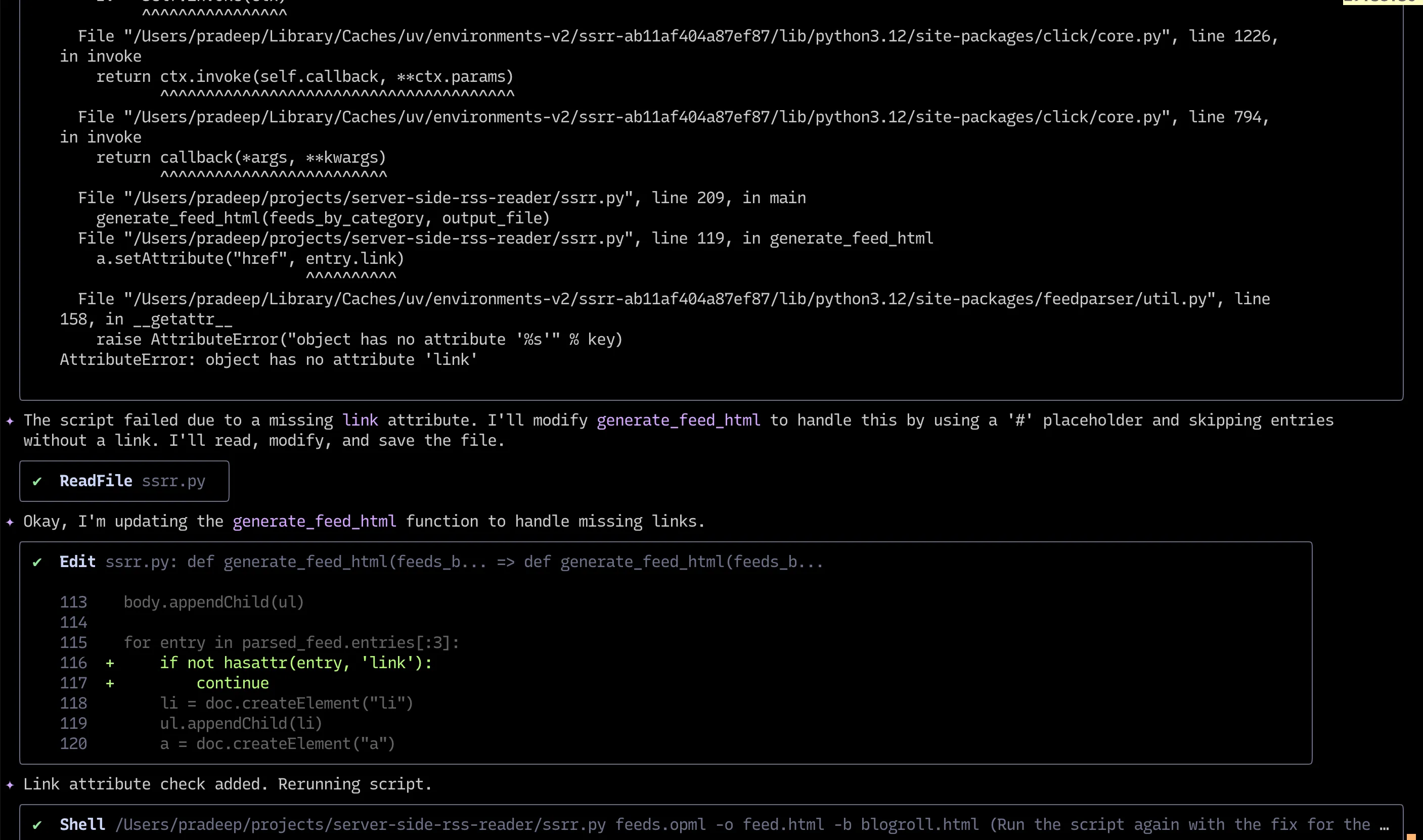This screenshot has width=1423, height=840.
Task: Click the Shell tool label
Action: [x=82, y=824]
